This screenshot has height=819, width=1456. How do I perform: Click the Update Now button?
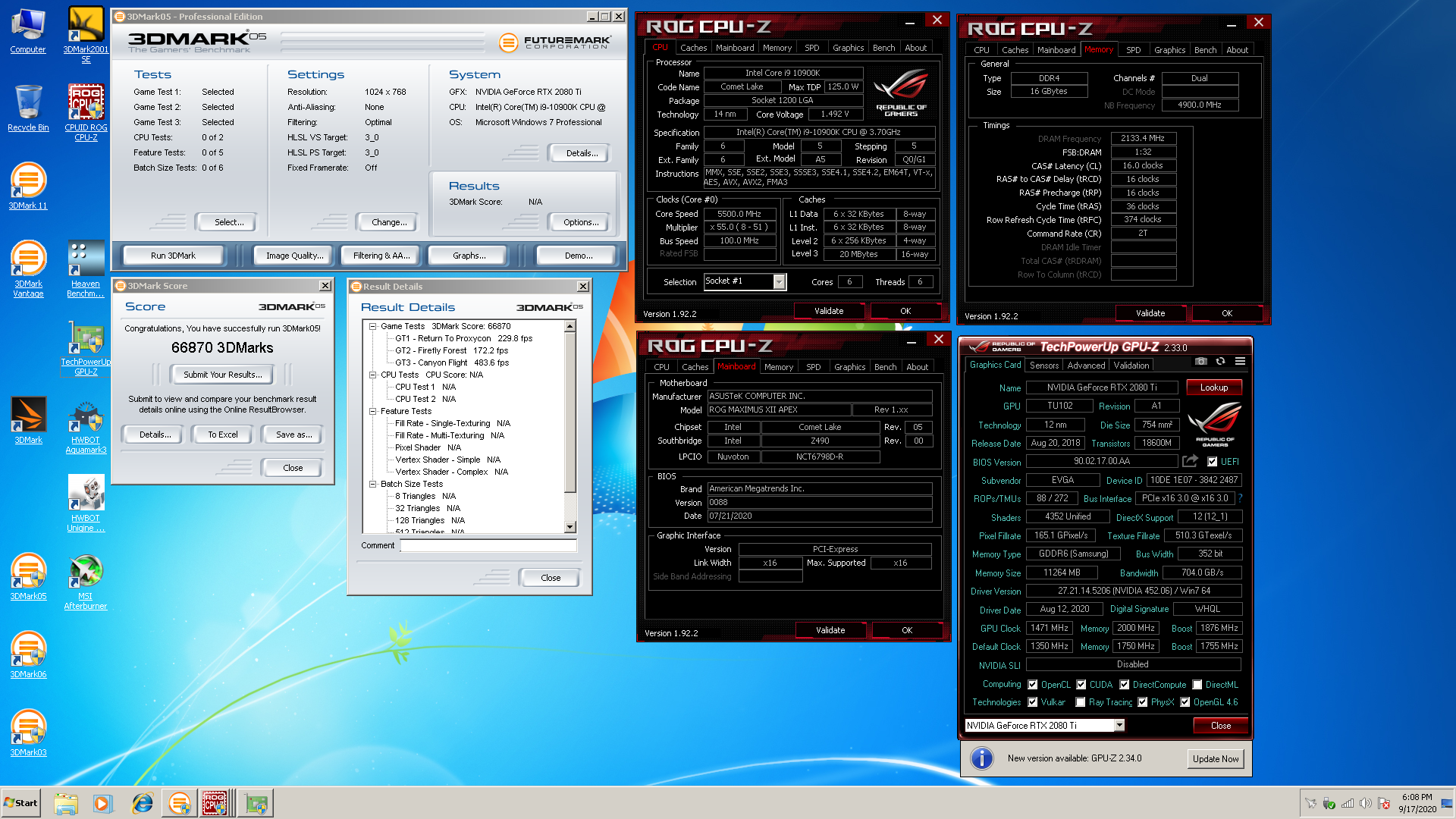point(1216,759)
